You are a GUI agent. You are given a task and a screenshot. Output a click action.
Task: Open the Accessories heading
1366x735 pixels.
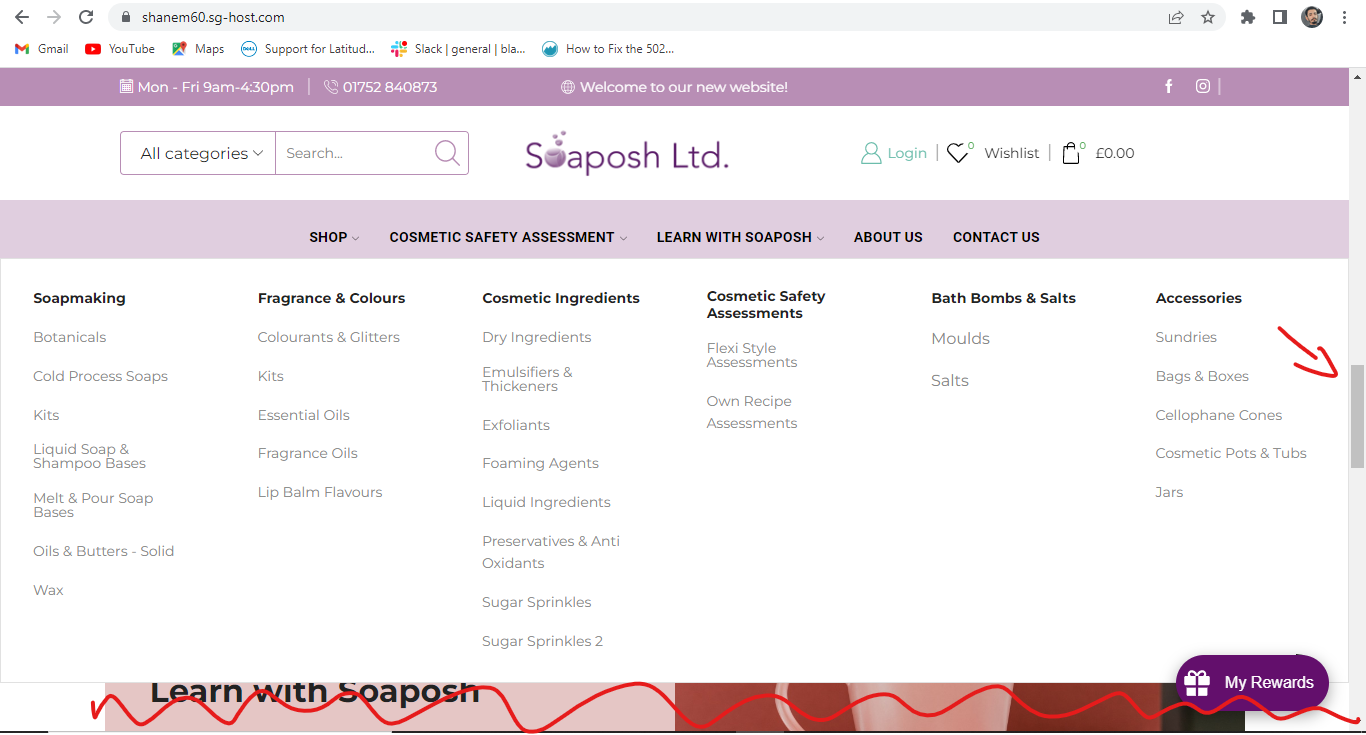pos(1198,298)
